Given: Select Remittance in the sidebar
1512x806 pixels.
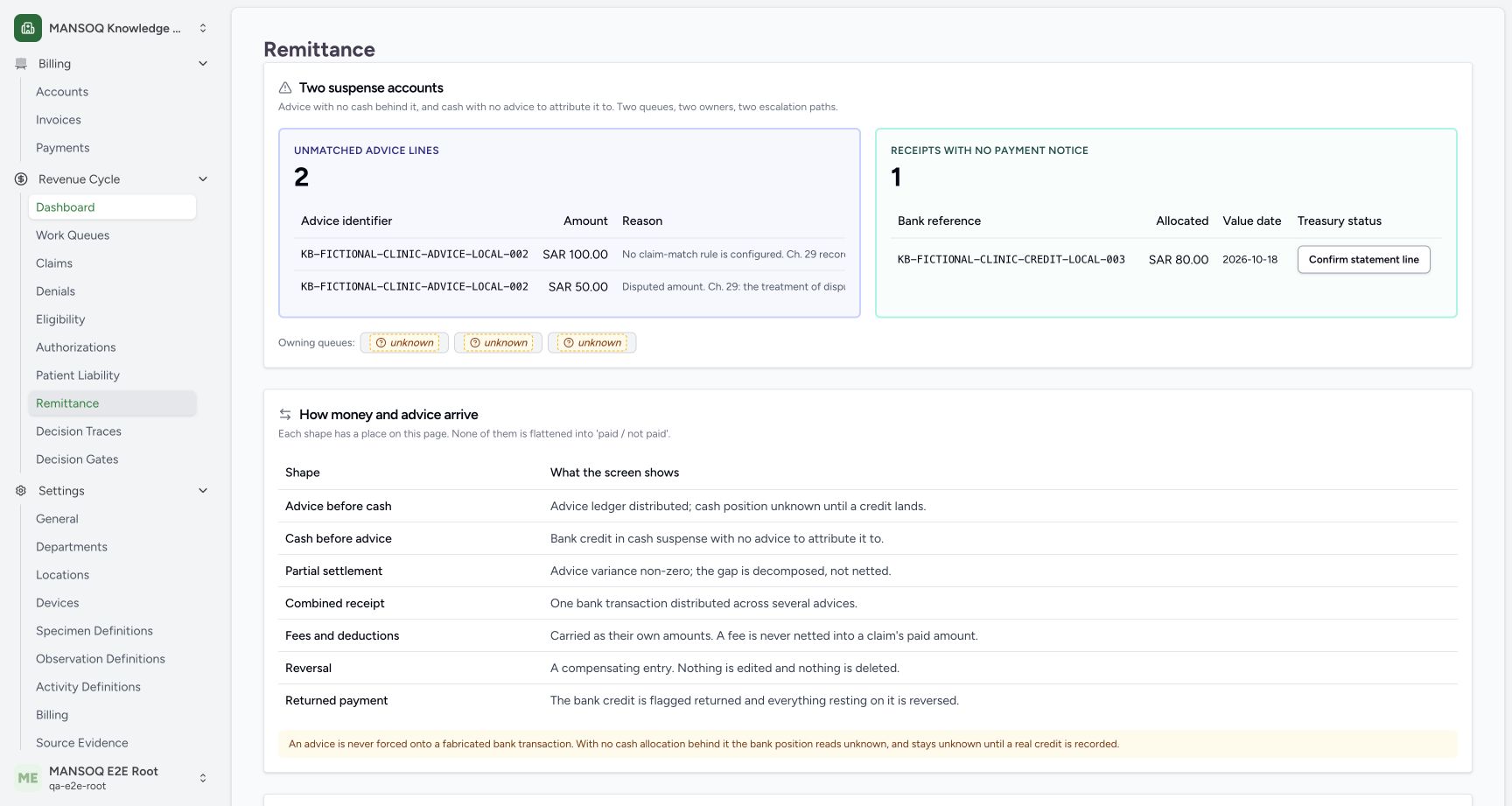Looking at the screenshot, I should pyautogui.click(x=112, y=403).
